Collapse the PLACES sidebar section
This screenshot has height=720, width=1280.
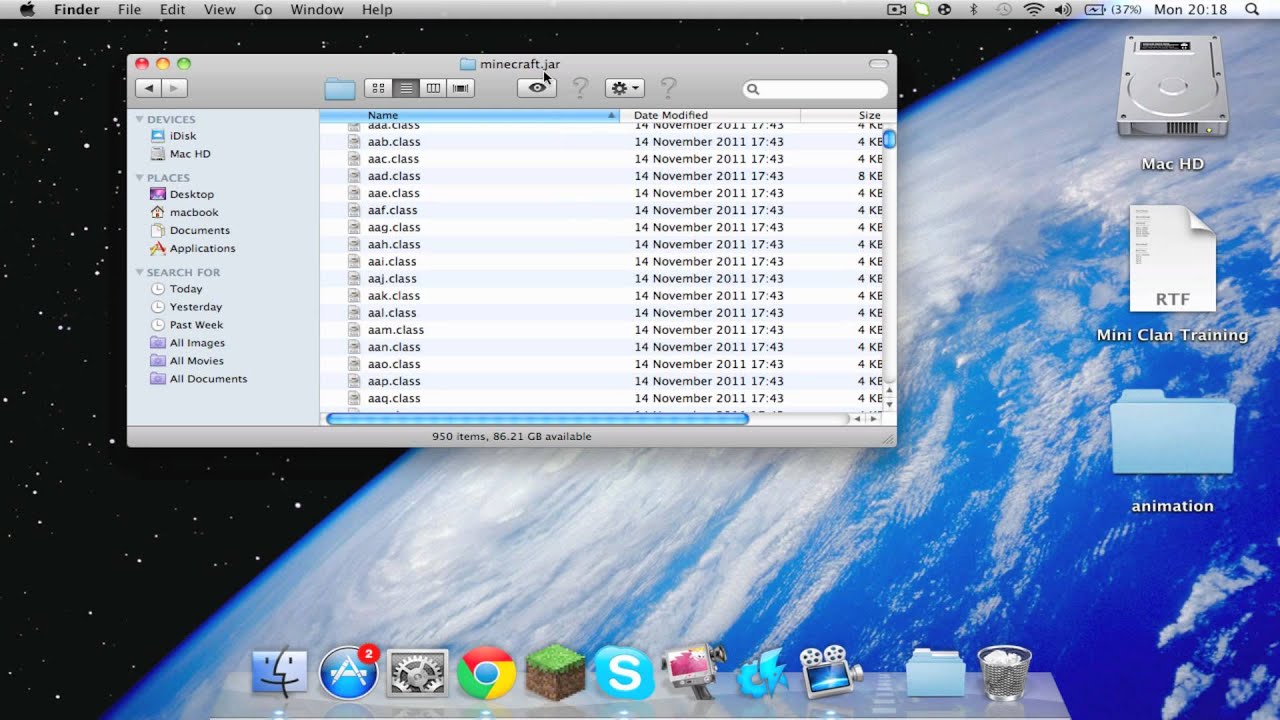pos(140,178)
